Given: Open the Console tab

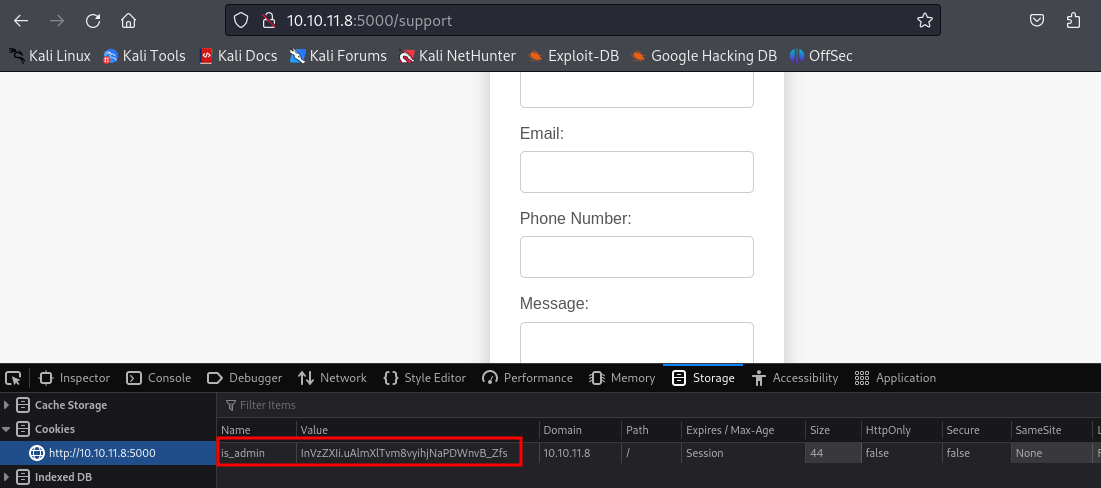Looking at the screenshot, I should pos(159,378).
